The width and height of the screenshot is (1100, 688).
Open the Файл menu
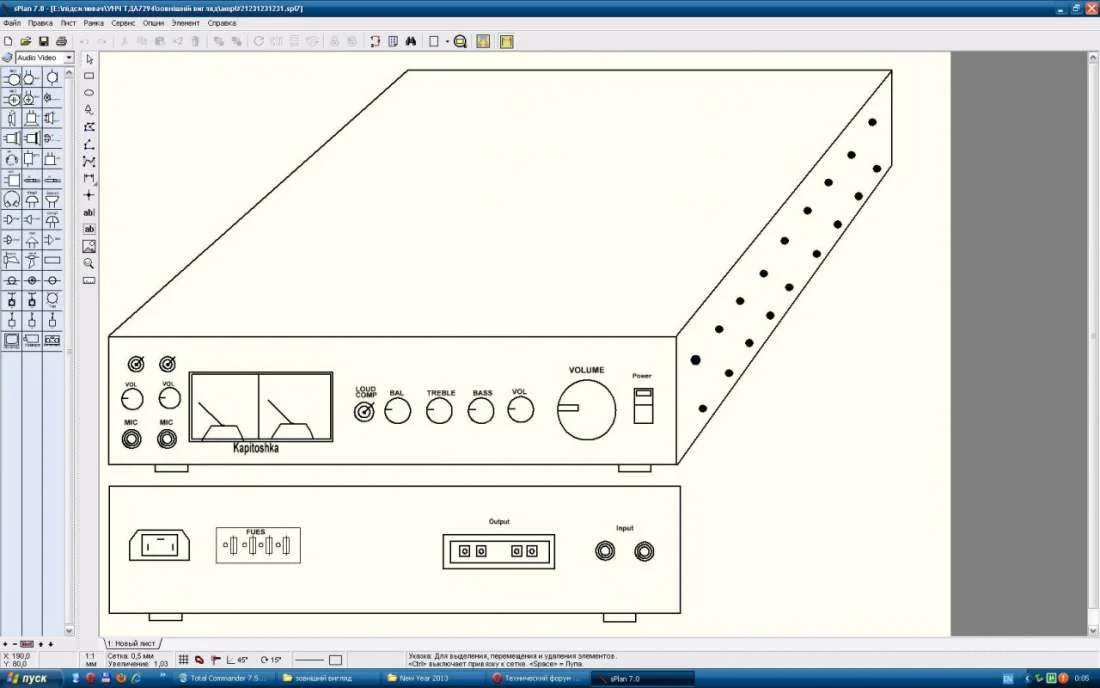tap(12, 23)
